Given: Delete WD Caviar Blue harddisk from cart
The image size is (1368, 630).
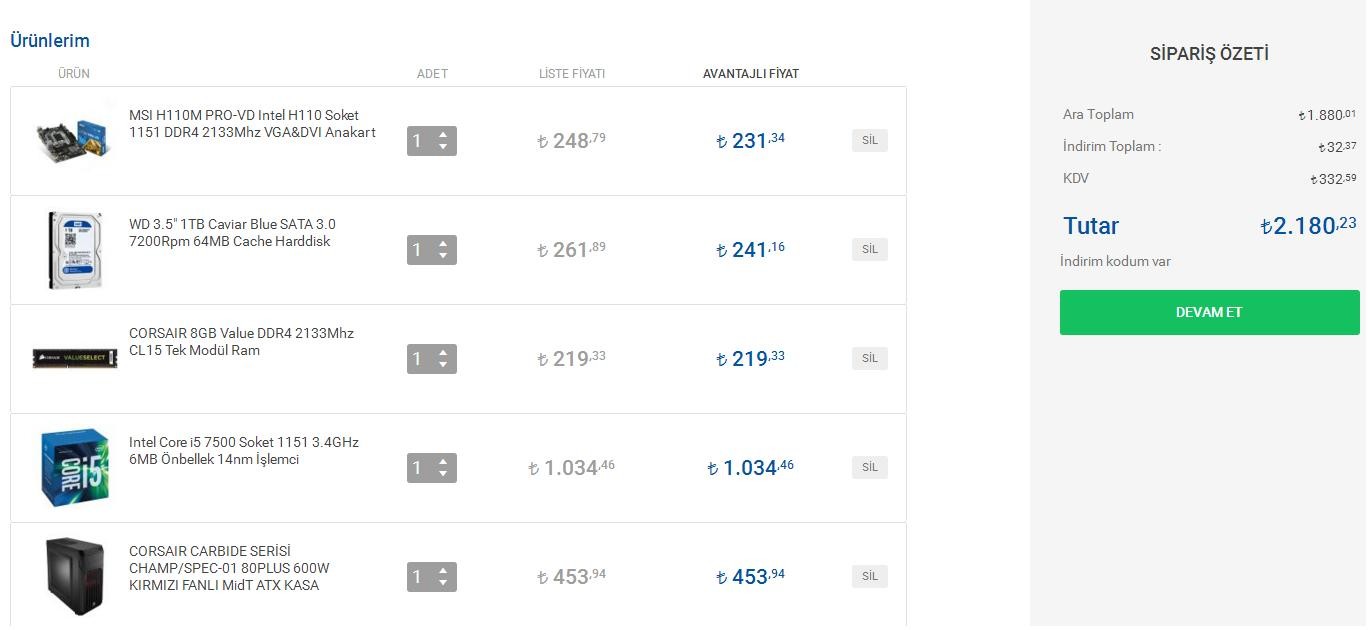Looking at the screenshot, I should (x=870, y=250).
